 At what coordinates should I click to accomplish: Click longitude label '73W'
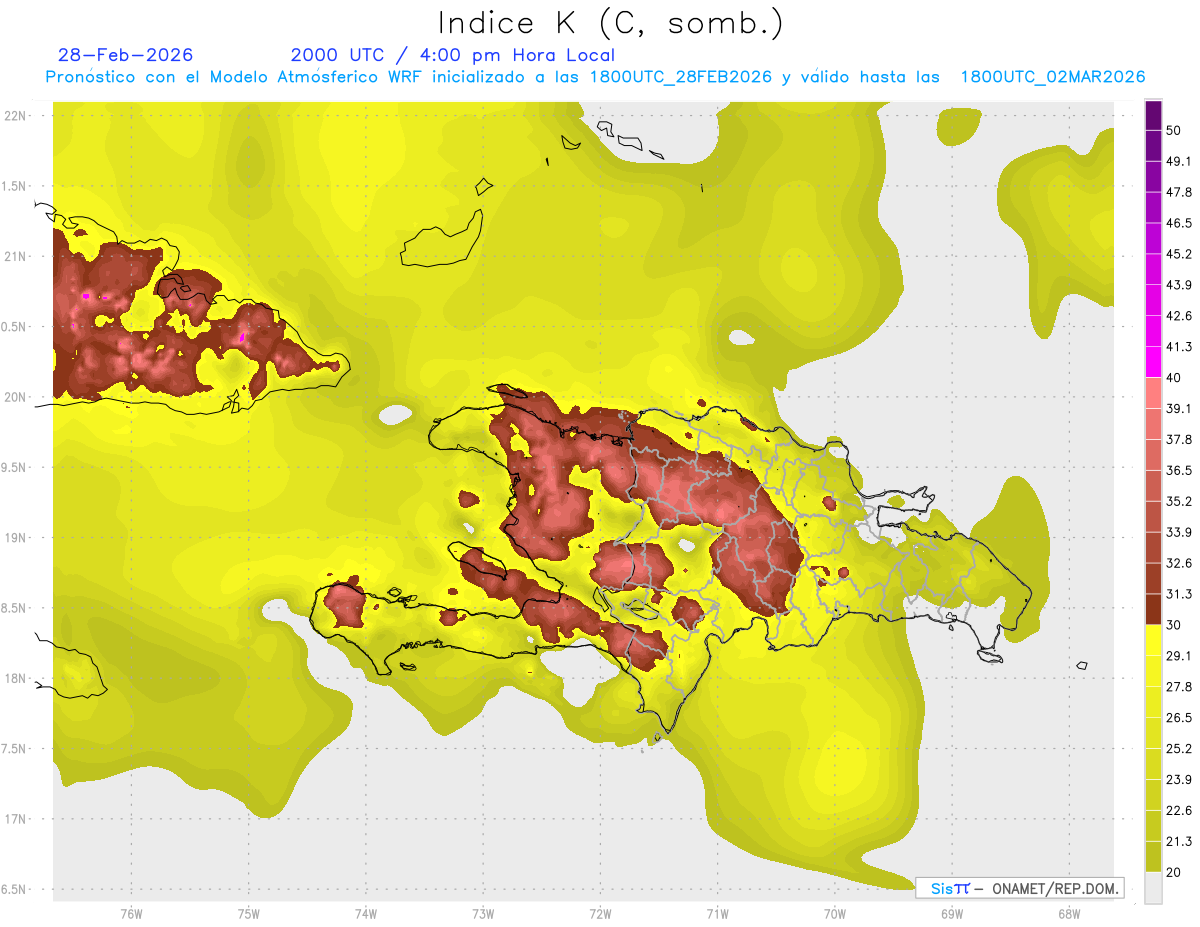pyautogui.click(x=483, y=914)
